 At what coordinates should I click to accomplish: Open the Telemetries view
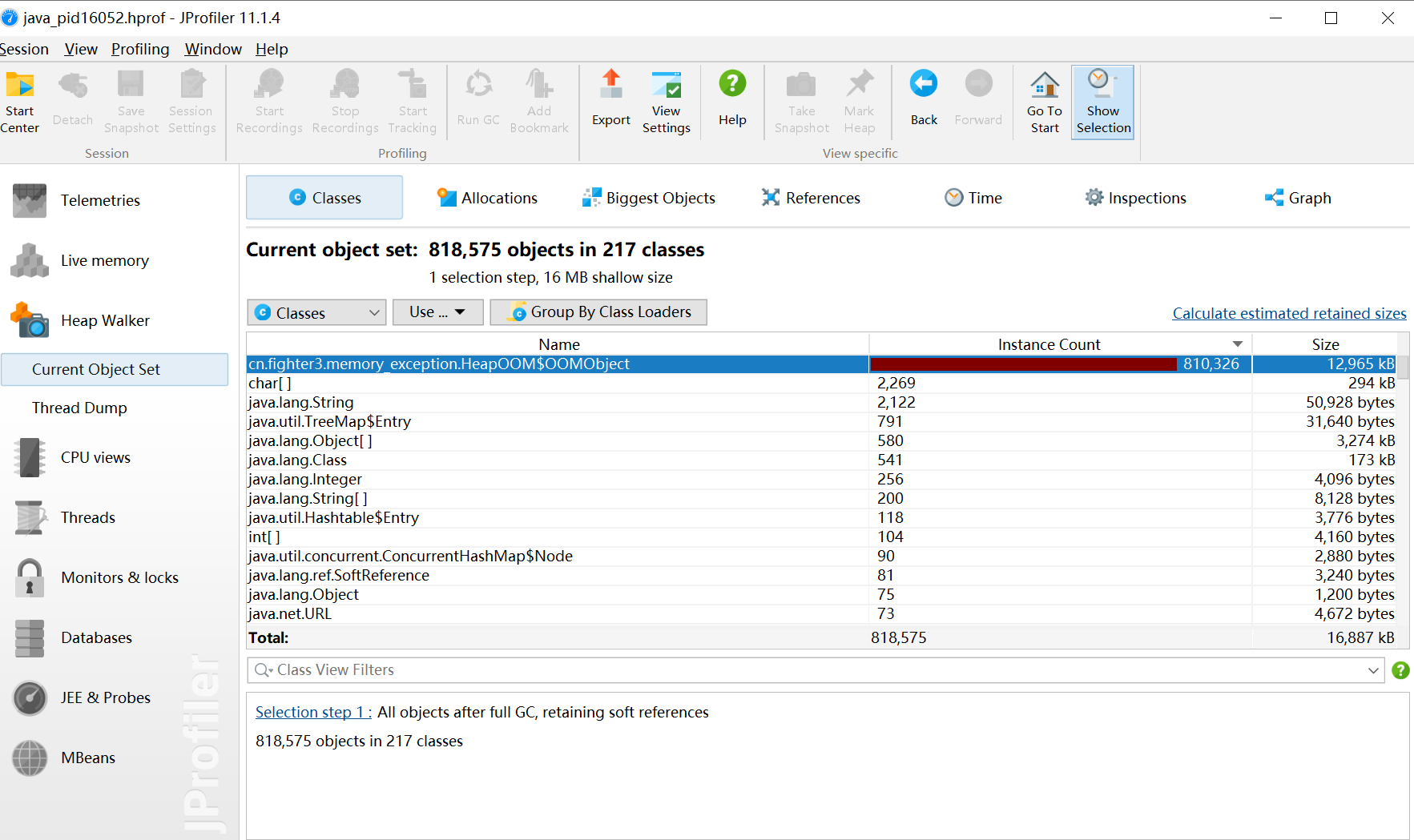[x=100, y=200]
